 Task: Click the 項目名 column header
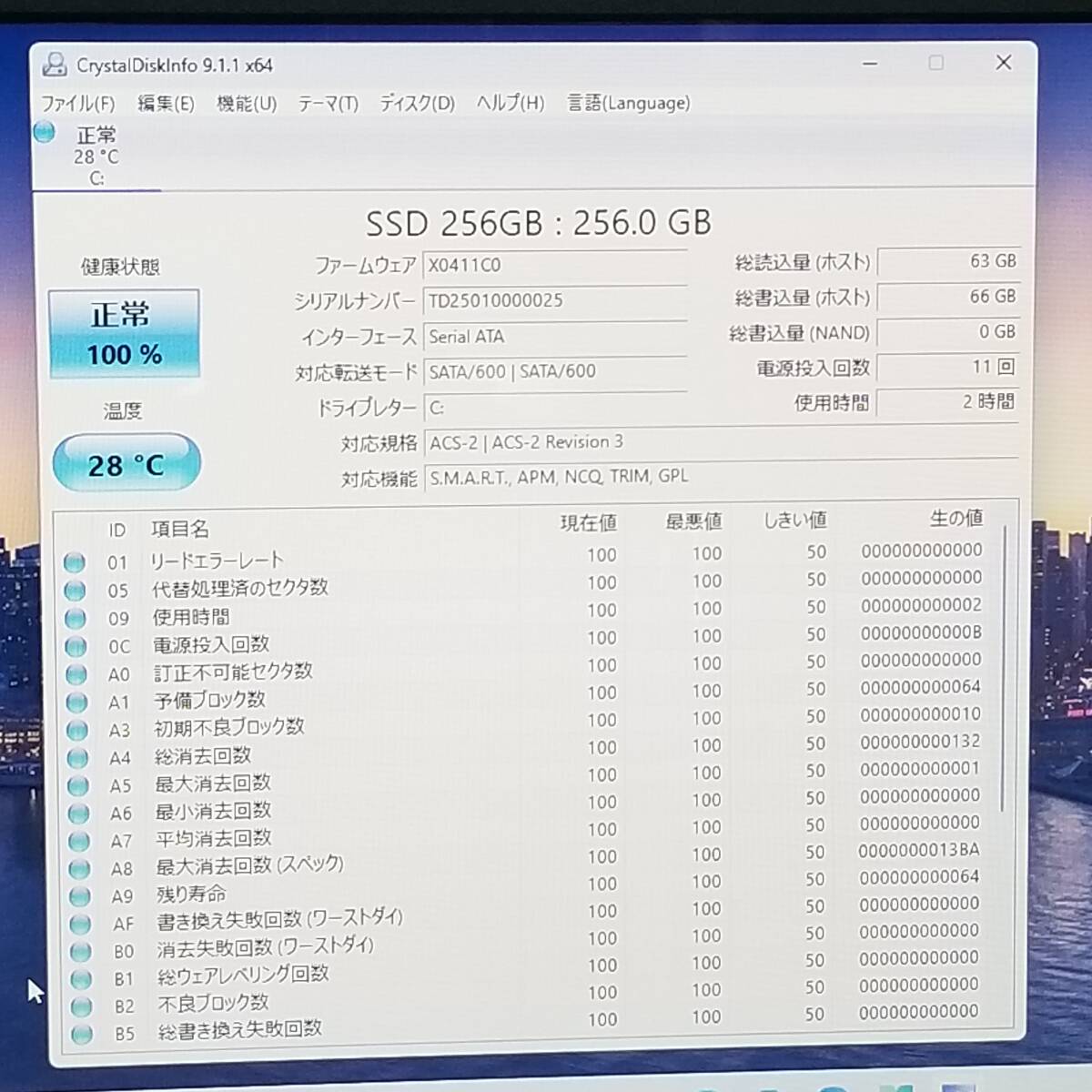tap(180, 529)
